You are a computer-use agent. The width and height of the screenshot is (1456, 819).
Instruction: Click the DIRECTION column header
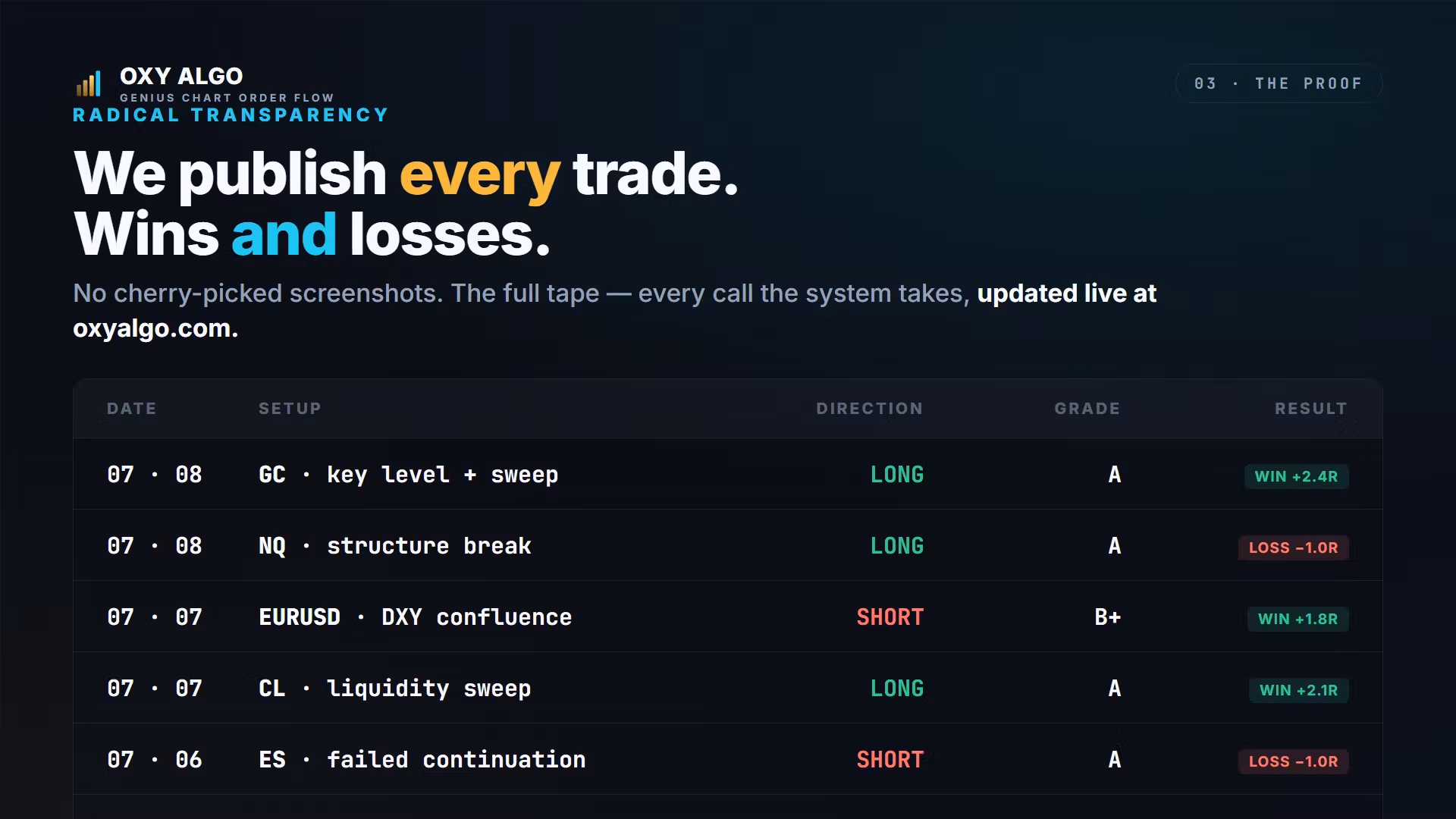pyautogui.click(x=870, y=409)
